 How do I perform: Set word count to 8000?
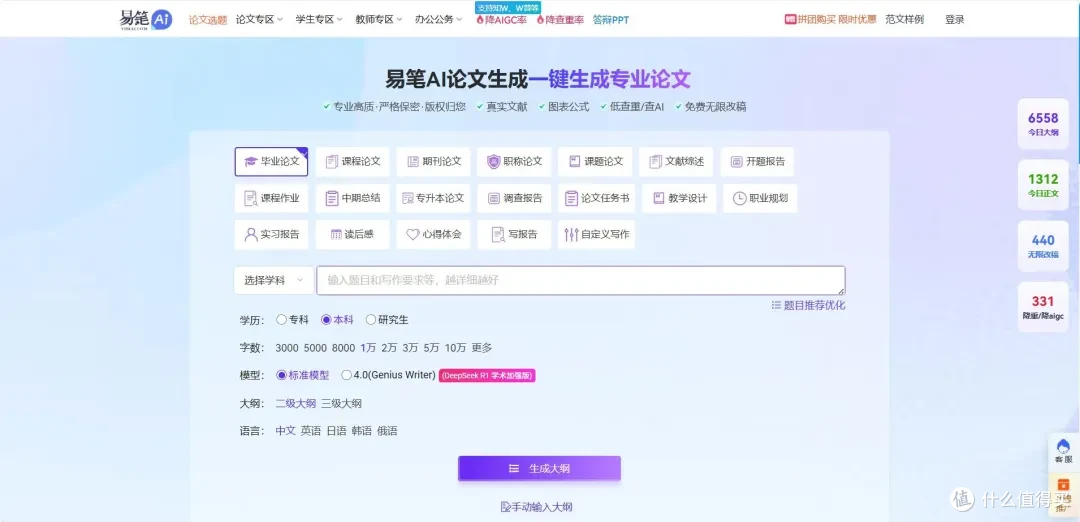343,348
